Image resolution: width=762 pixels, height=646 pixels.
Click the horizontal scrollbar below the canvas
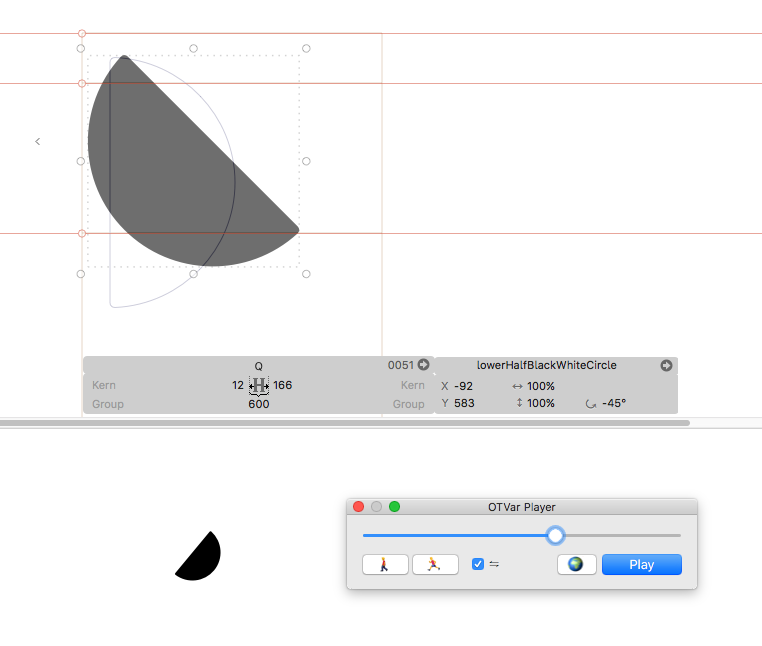pos(345,423)
